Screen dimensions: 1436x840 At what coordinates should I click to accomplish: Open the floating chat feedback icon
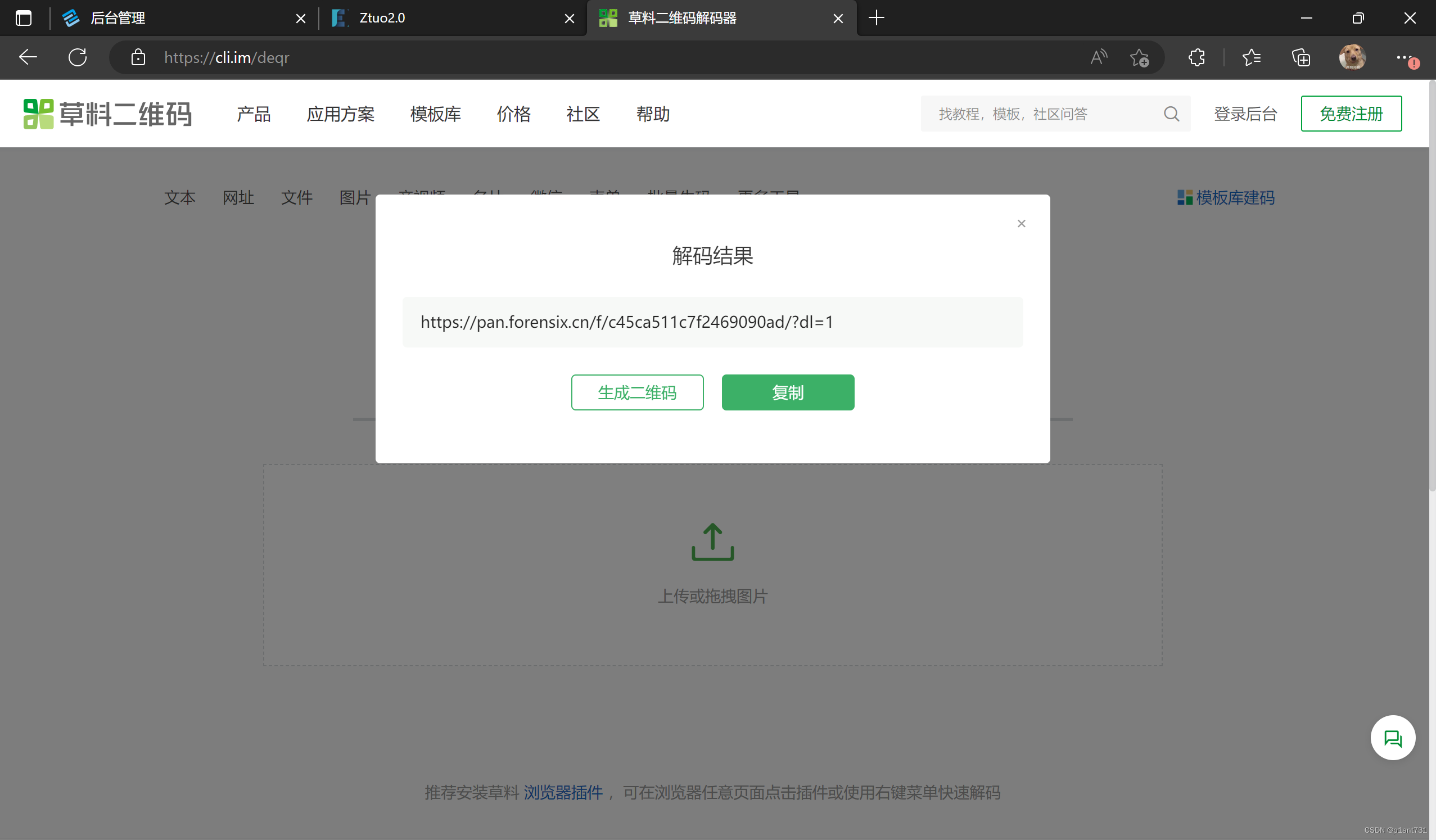coord(1392,738)
